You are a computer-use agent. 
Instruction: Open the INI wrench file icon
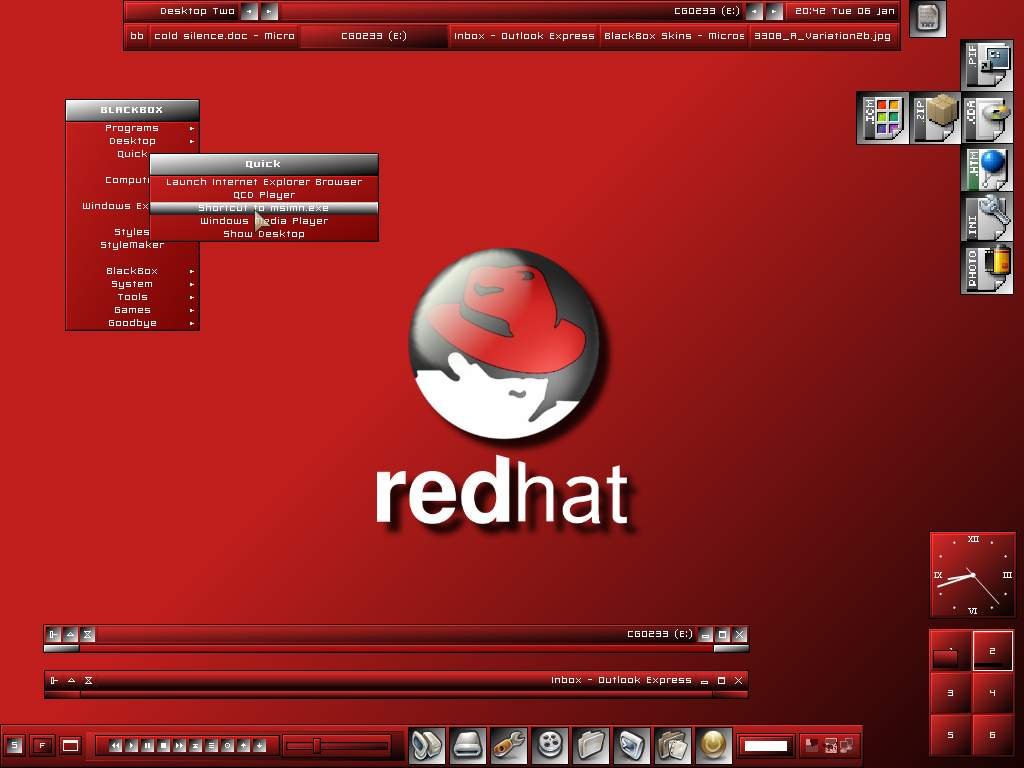(987, 218)
